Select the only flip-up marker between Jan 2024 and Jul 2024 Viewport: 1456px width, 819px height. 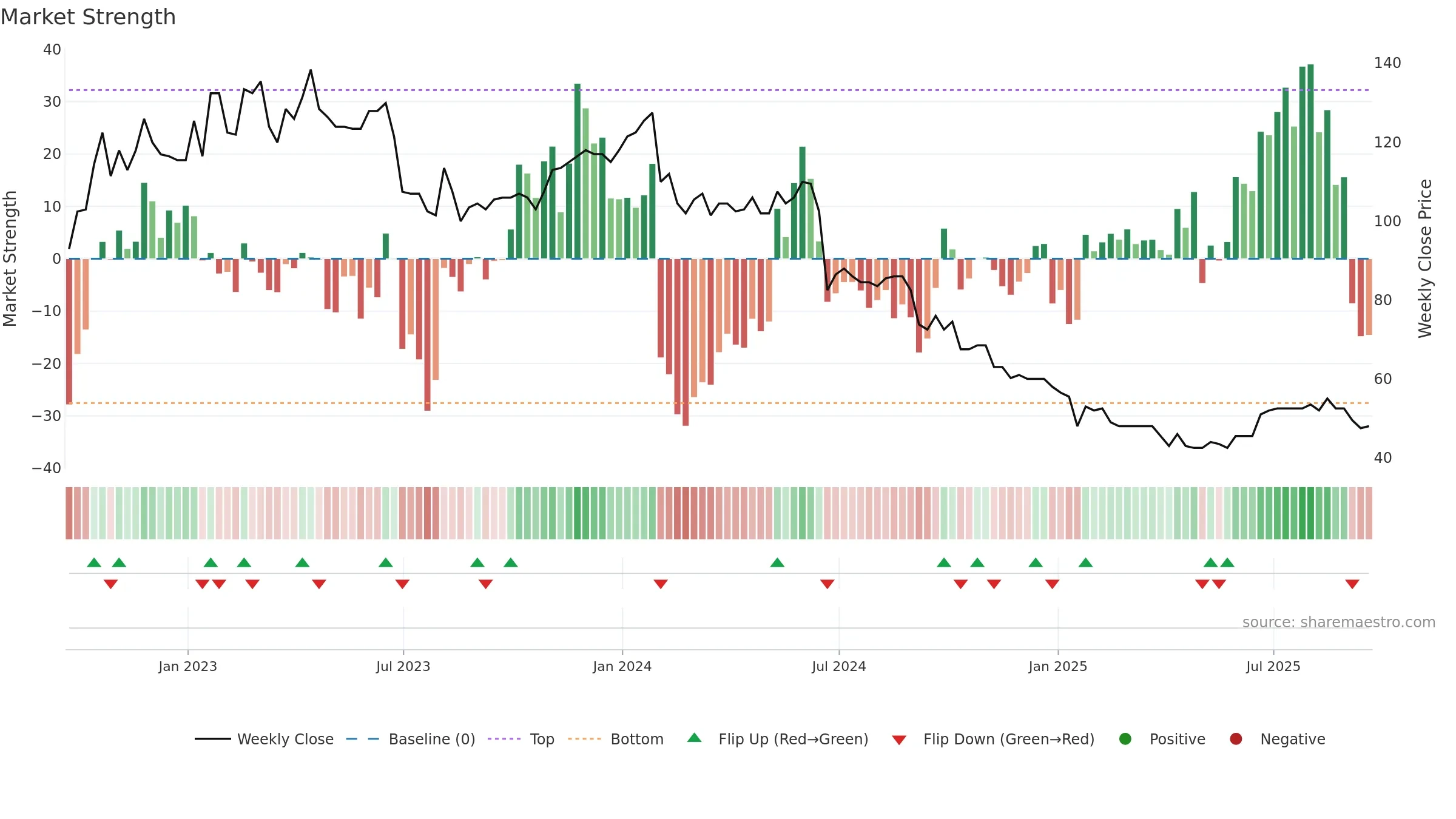click(x=777, y=562)
